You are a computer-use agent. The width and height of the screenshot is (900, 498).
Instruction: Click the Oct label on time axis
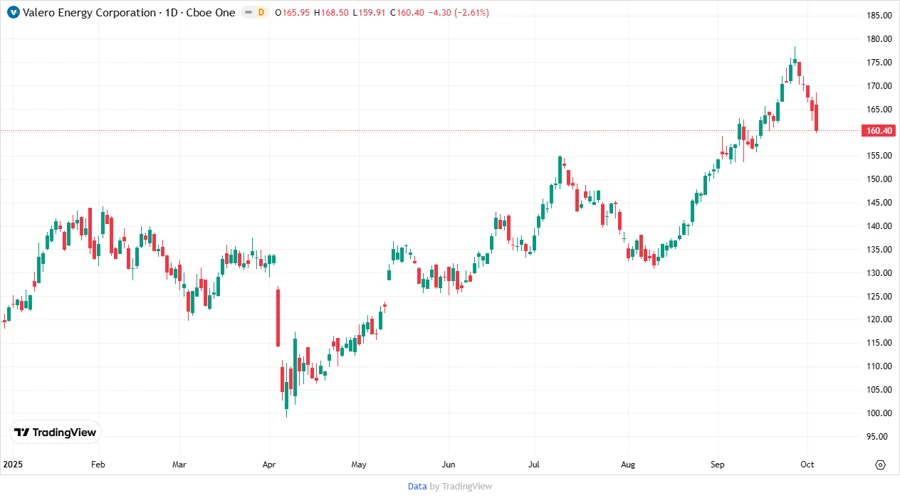tap(808, 465)
